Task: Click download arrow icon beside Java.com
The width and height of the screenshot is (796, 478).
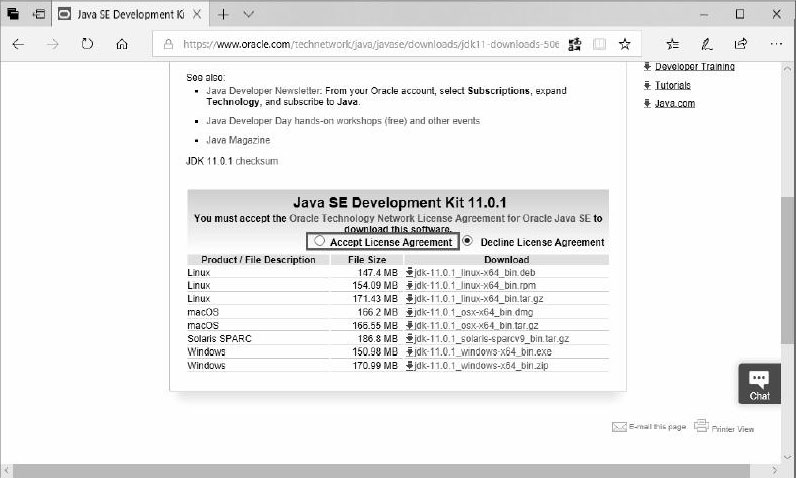Action: [x=647, y=104]
